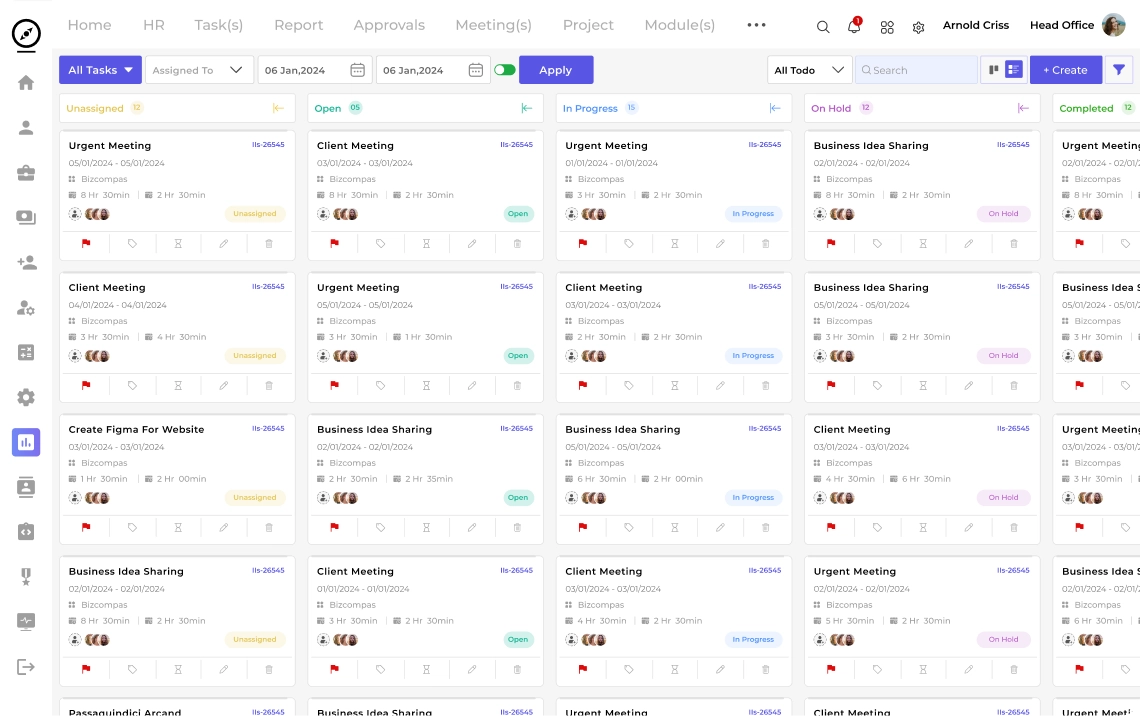Edit the top card in In Progress column

(720, 243)
